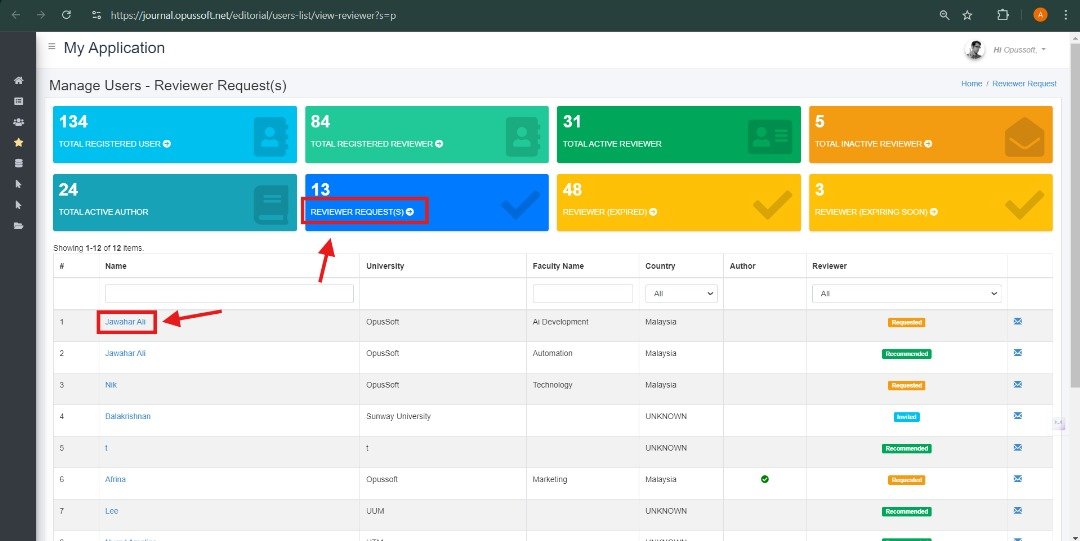1080x541 pixels.
Task: Open Reviewer (Expiring Soon) card link
Action: (x=876, y=212)
